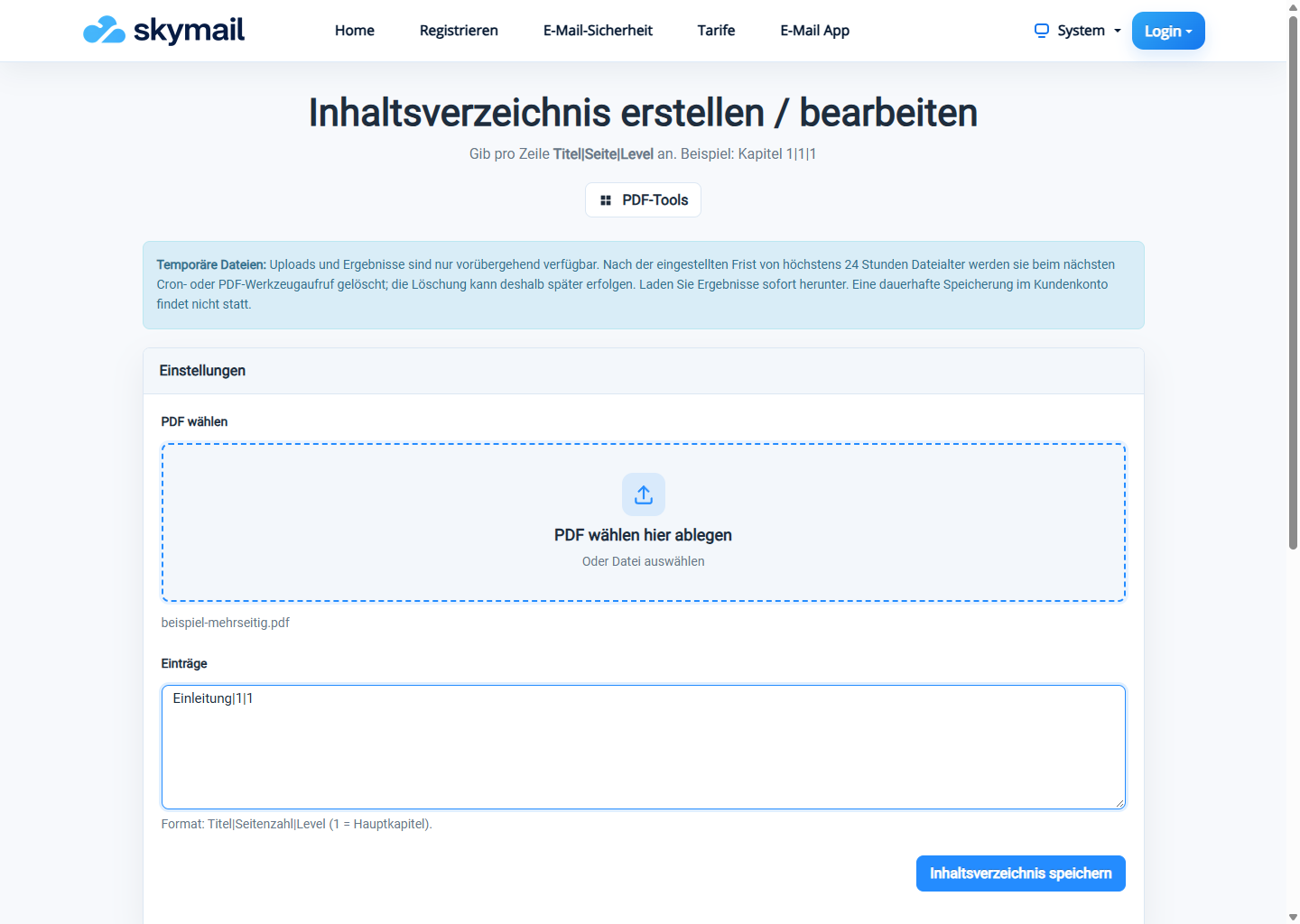The image size is (1300, 924).
Task: Navigate to Tarife in the navbar
Action: tap(716, 31)
